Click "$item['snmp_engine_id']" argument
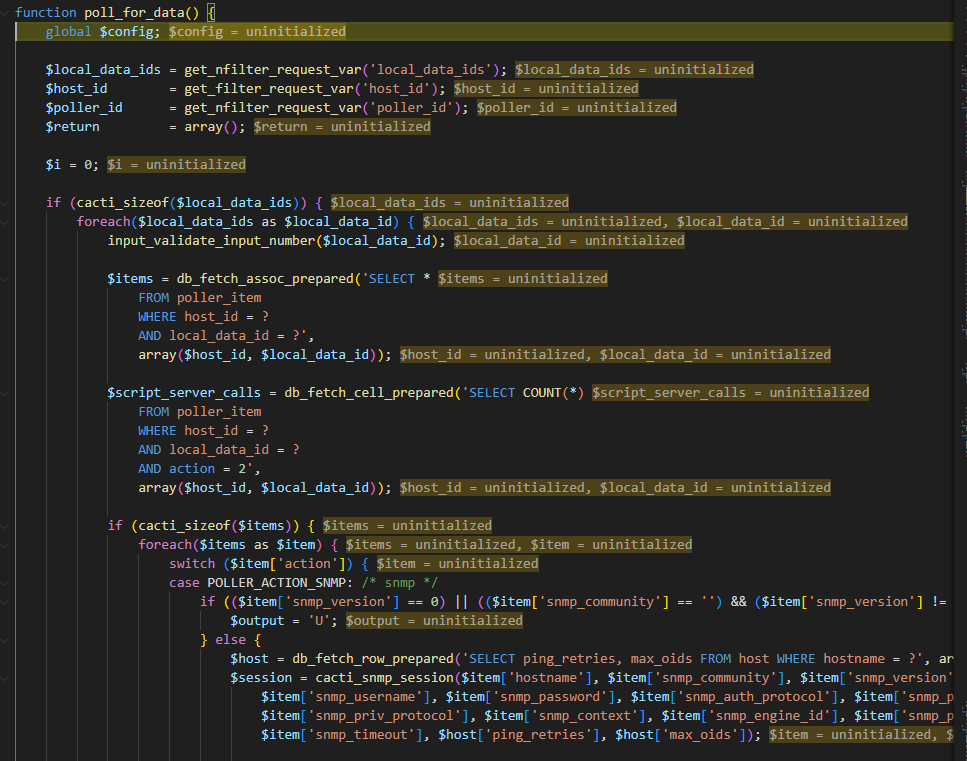The width and height of the screenshot is (967, 761). (750, 716)
